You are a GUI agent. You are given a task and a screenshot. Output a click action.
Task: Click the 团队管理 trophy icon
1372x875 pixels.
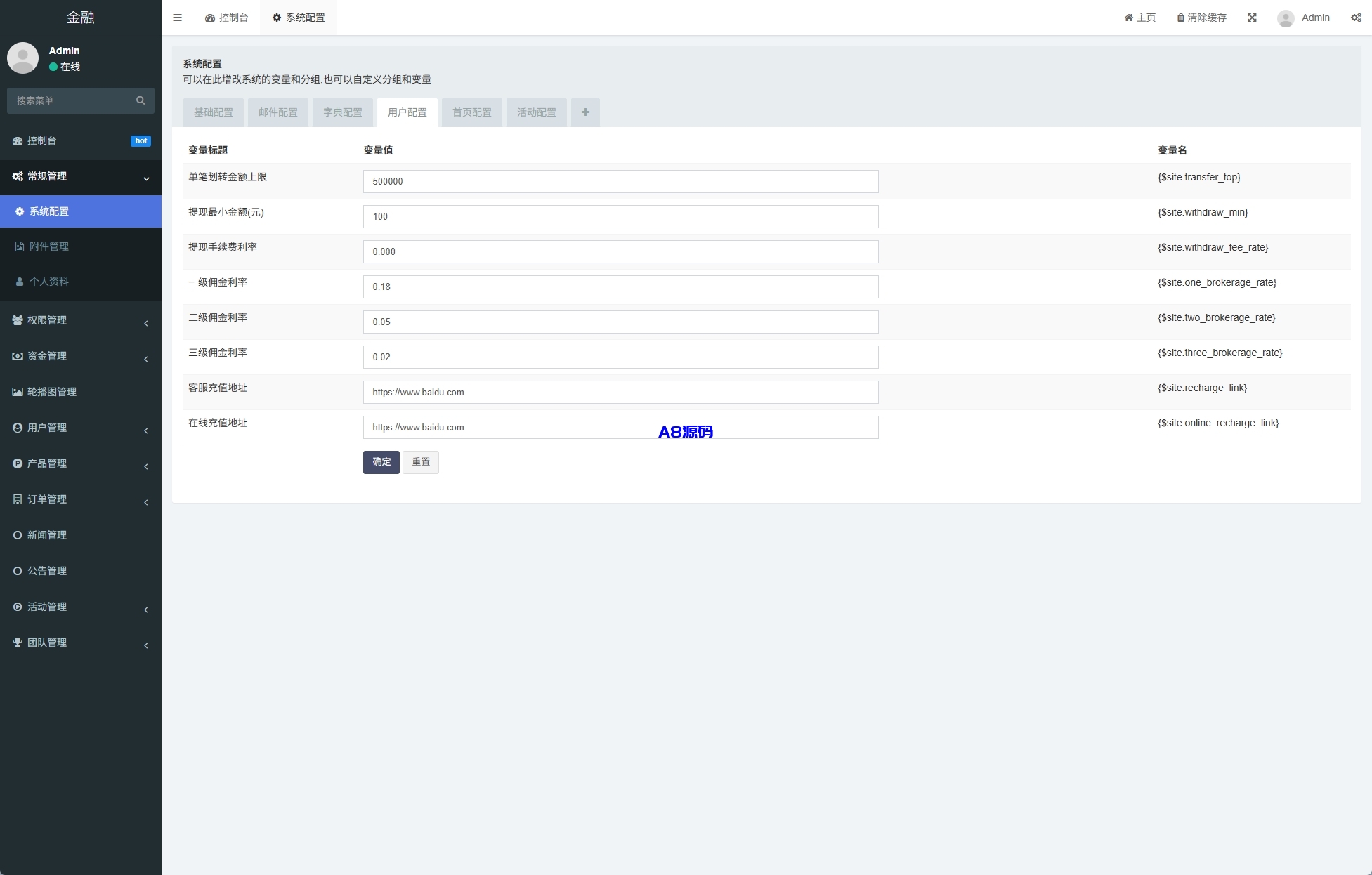tap(18, 643)
